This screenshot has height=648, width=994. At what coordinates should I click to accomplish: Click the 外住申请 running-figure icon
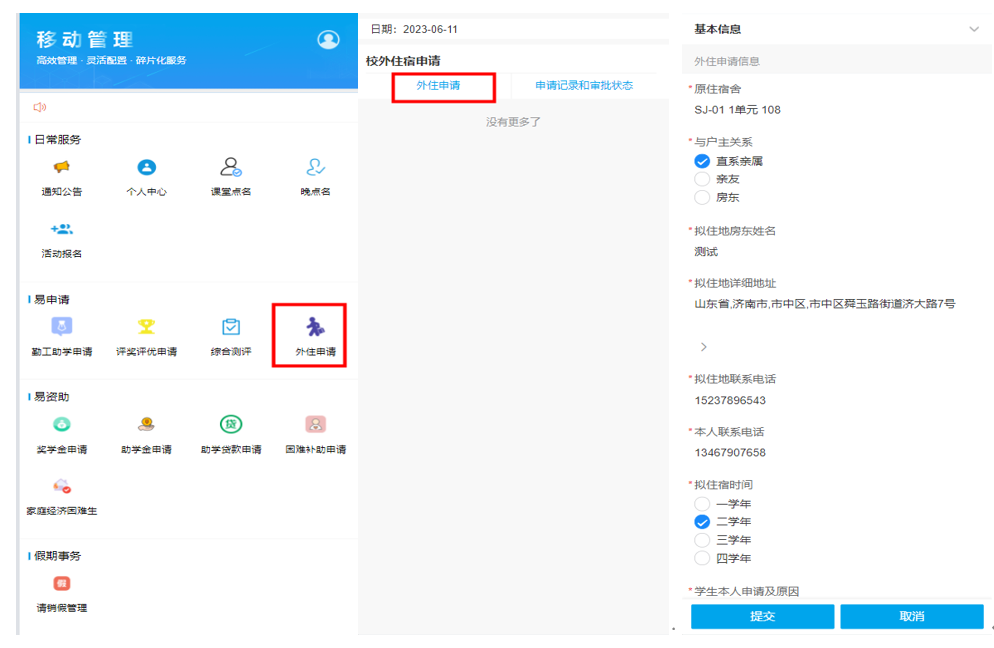coord(314,327)
